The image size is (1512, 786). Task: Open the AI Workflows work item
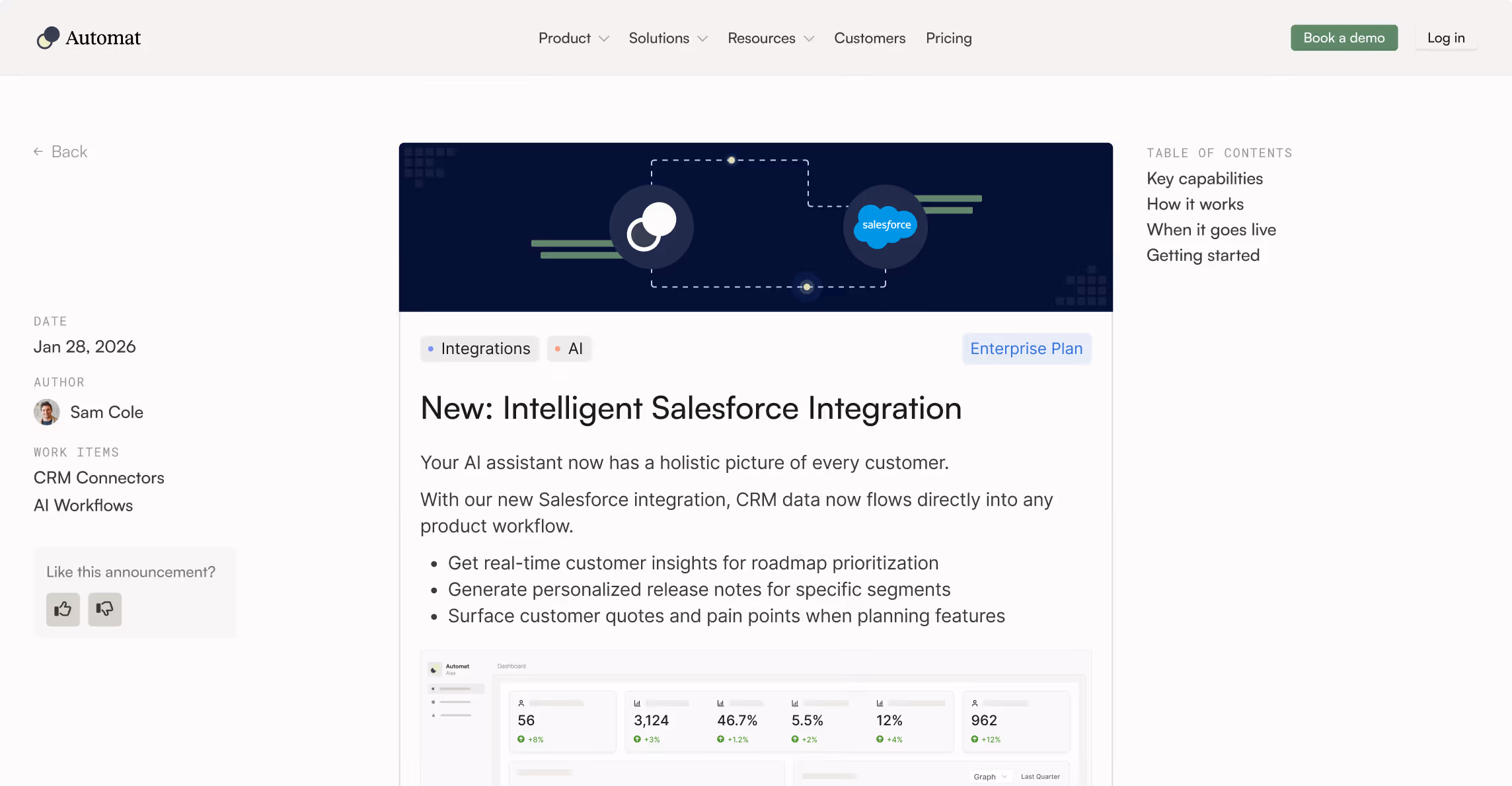pos(83,505)
